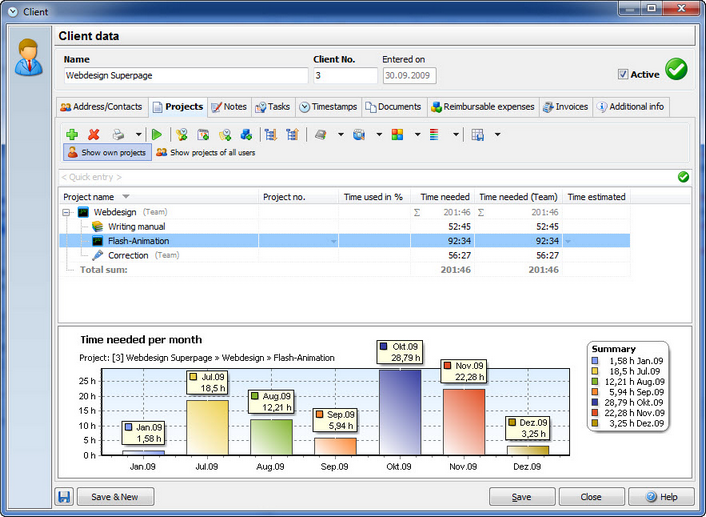Open the Timestamps tab
Image resolution: width=706 pixels, height=517 pixels.
[x=329, y=107]
